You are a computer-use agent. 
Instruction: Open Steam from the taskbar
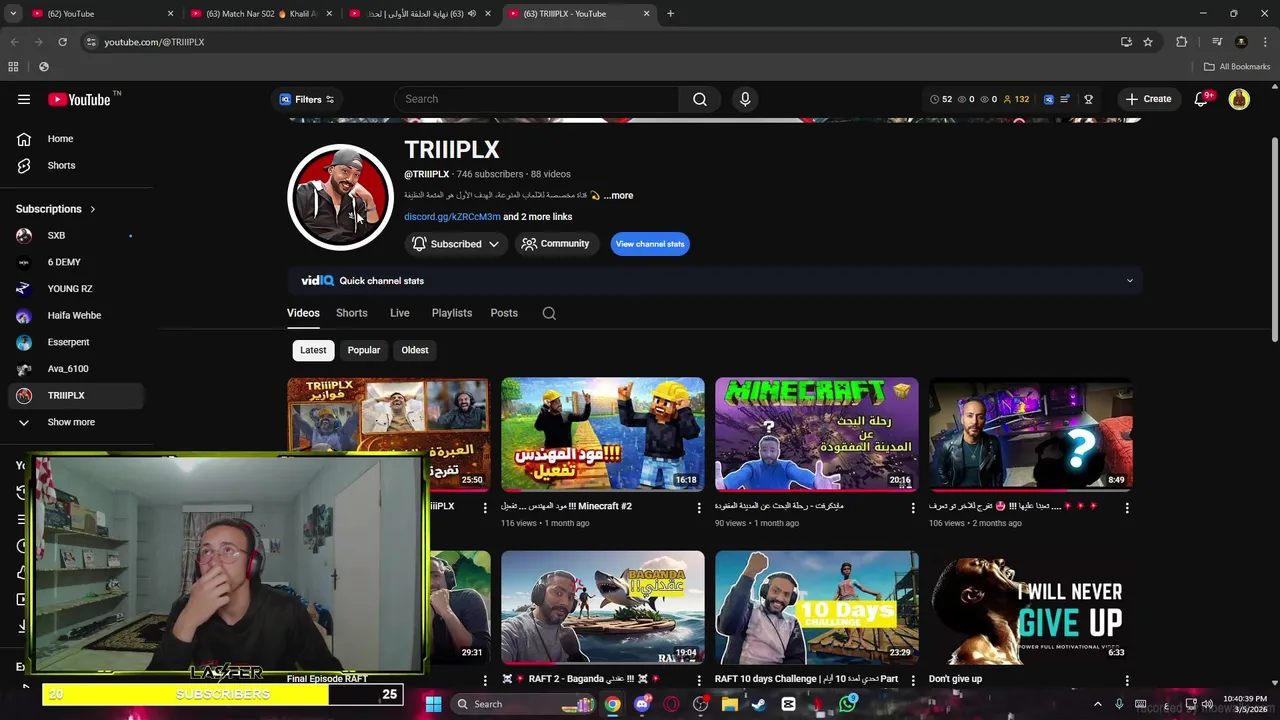(759, 704)
